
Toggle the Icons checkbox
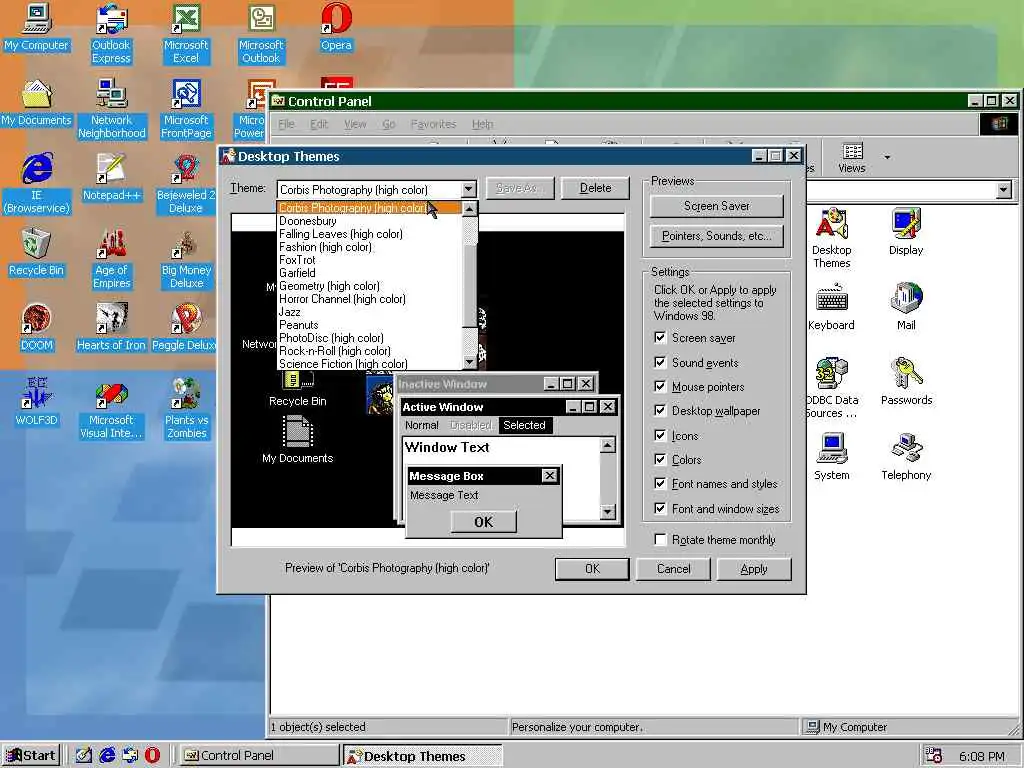pyautogui.click(x=660, y=436)
